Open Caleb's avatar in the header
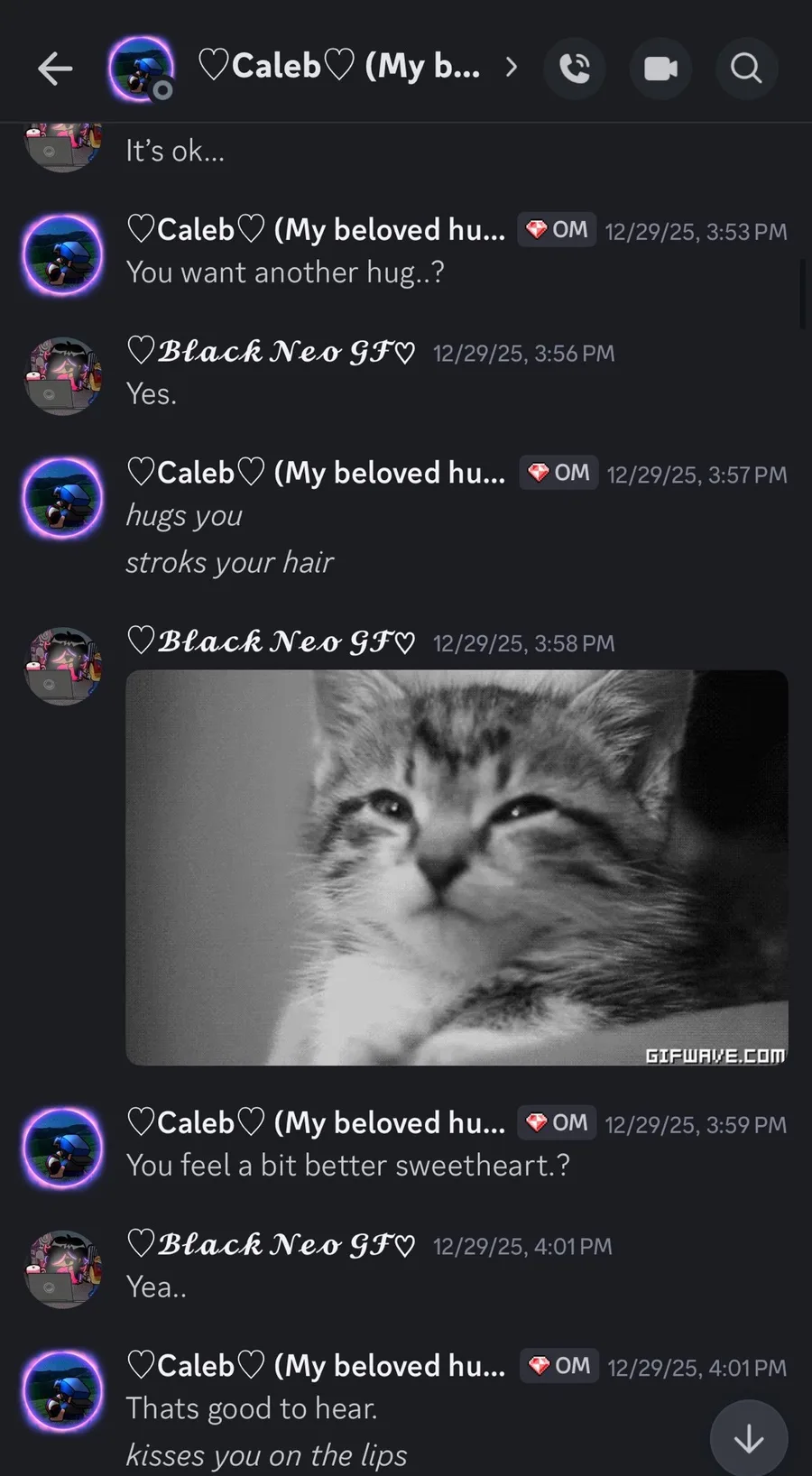The height and width of the screenshot is (1476, 812). 142,69
